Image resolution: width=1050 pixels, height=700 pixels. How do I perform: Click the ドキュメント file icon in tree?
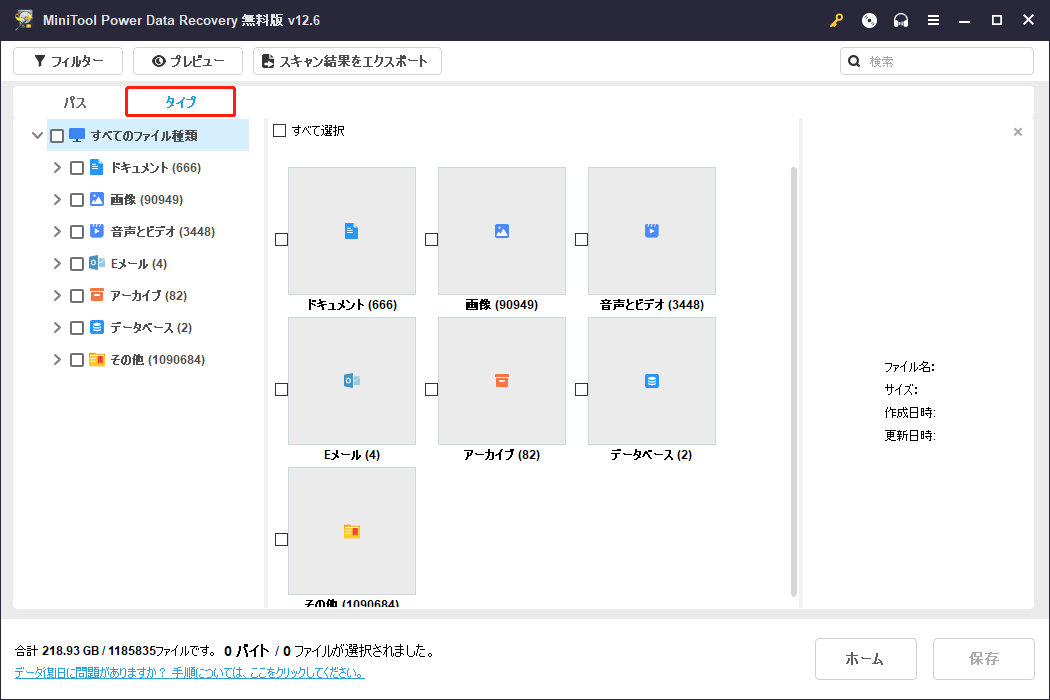[x=97, y=168]
